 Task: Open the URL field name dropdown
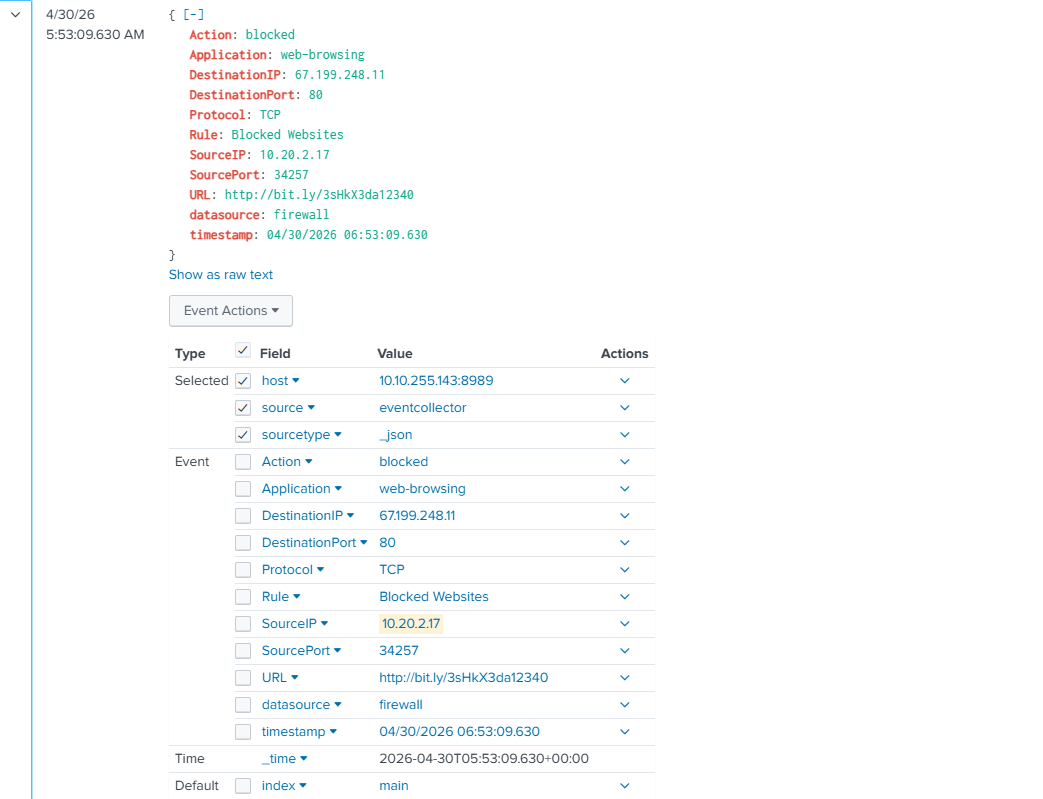(x=280, y=678)
